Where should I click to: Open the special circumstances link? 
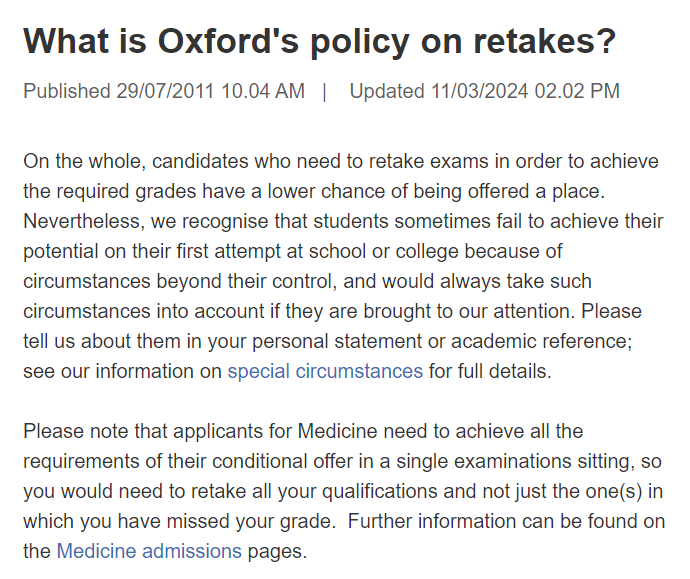pos(325,371)
